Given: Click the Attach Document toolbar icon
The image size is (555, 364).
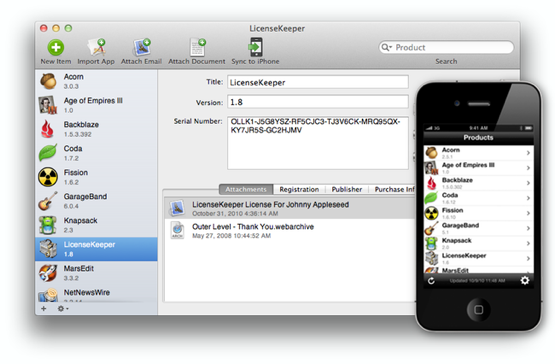Looking at the screenshot, I should click(197, 47).
